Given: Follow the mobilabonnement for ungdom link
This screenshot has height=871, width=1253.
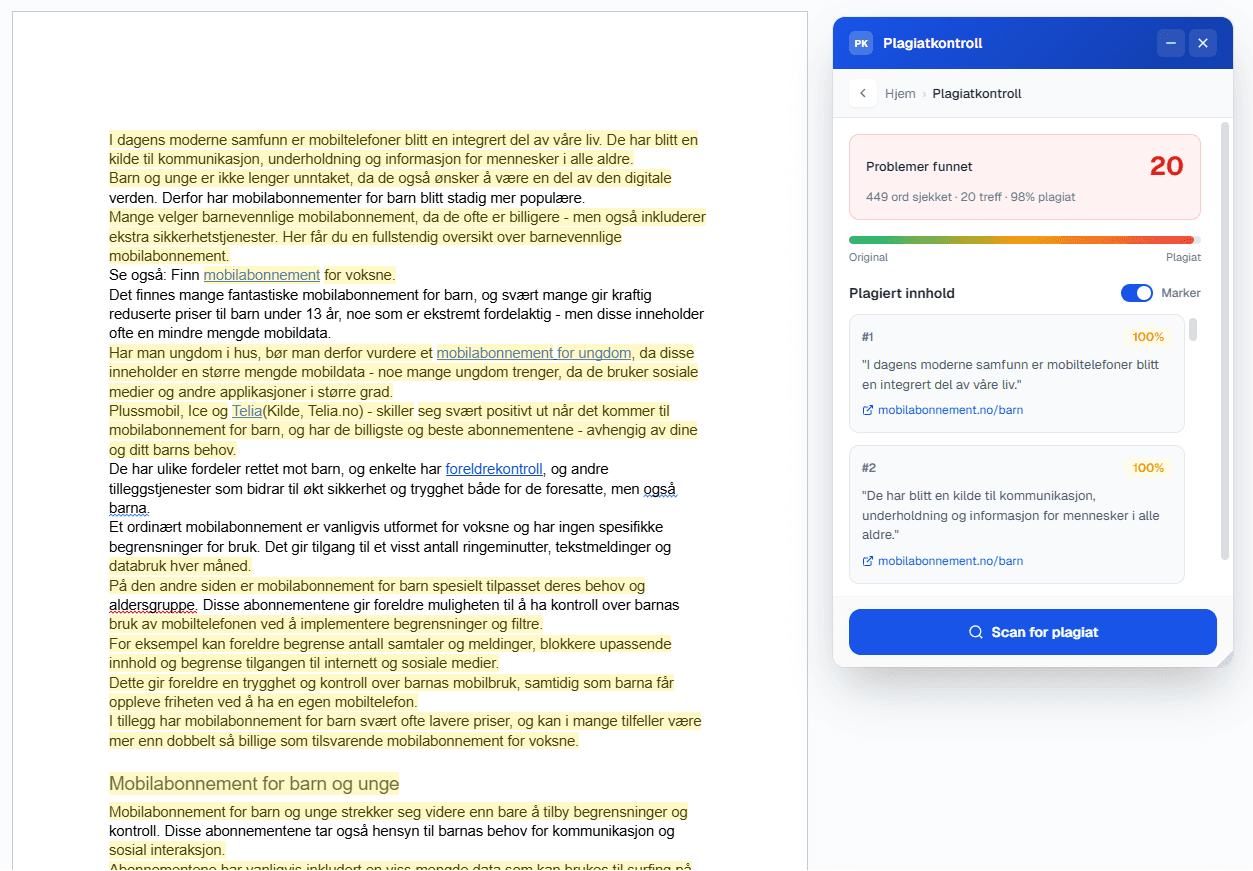Looking at the screenshot, I should pyautogui.click(x=534, y=353).
